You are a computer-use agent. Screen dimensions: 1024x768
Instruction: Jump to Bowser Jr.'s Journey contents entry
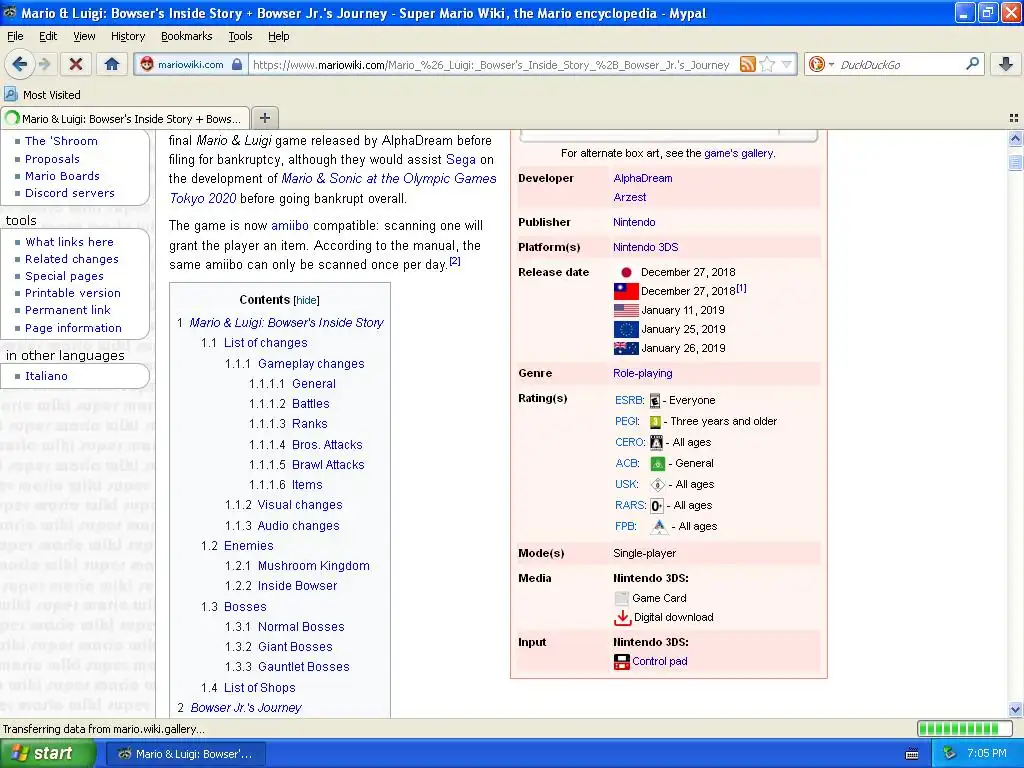pyautogui.click(x=246, y=708)
